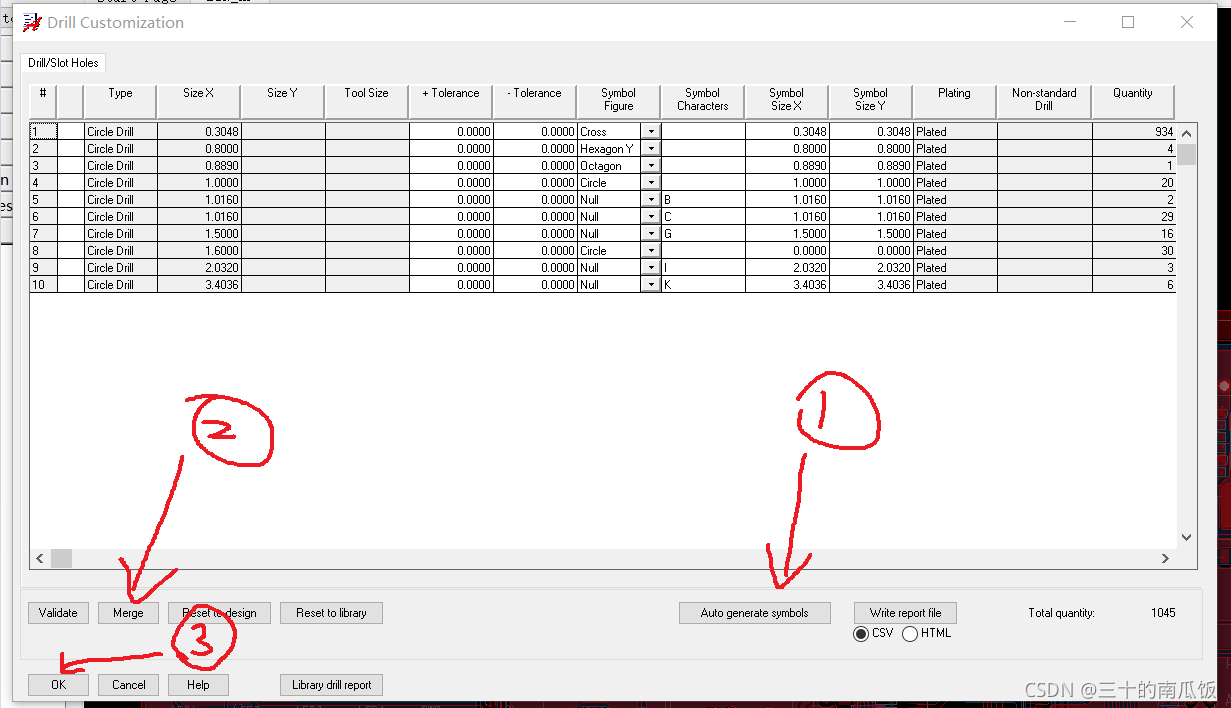Open Symbol Figure dropdown for Hexagon Y row

[x=651, y=149]
